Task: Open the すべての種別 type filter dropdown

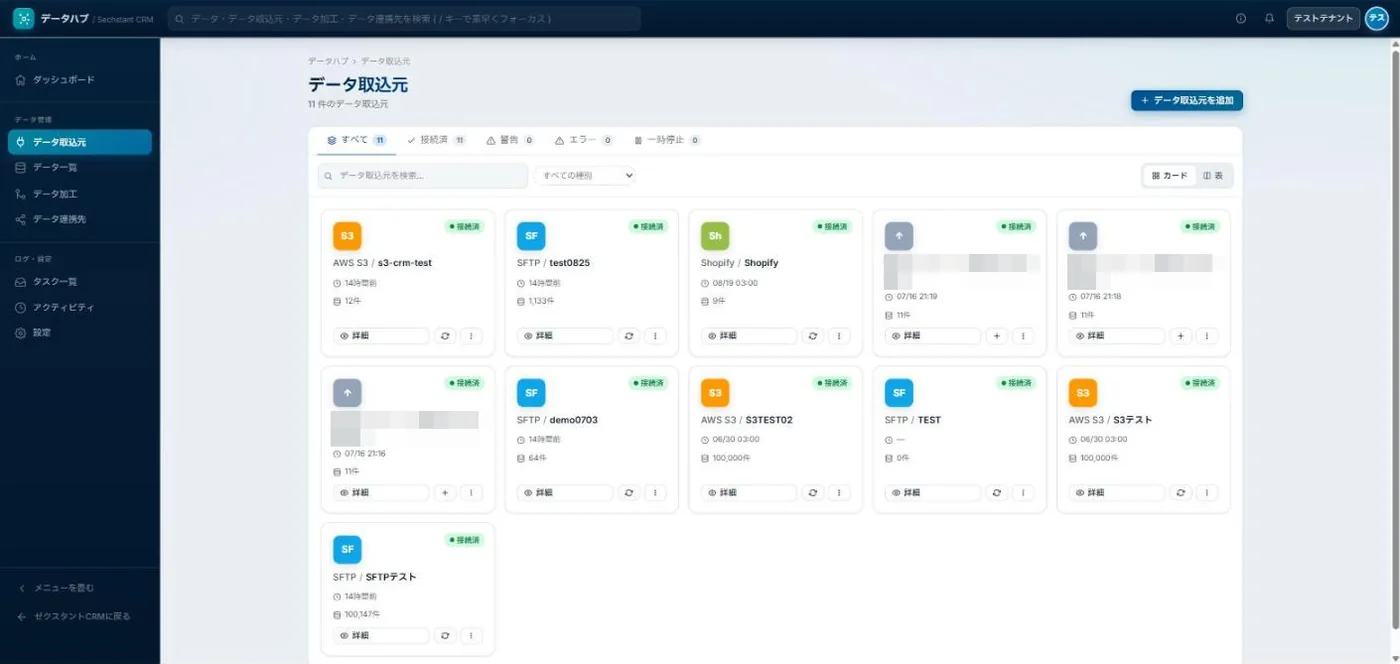Action: pos(585,176)
